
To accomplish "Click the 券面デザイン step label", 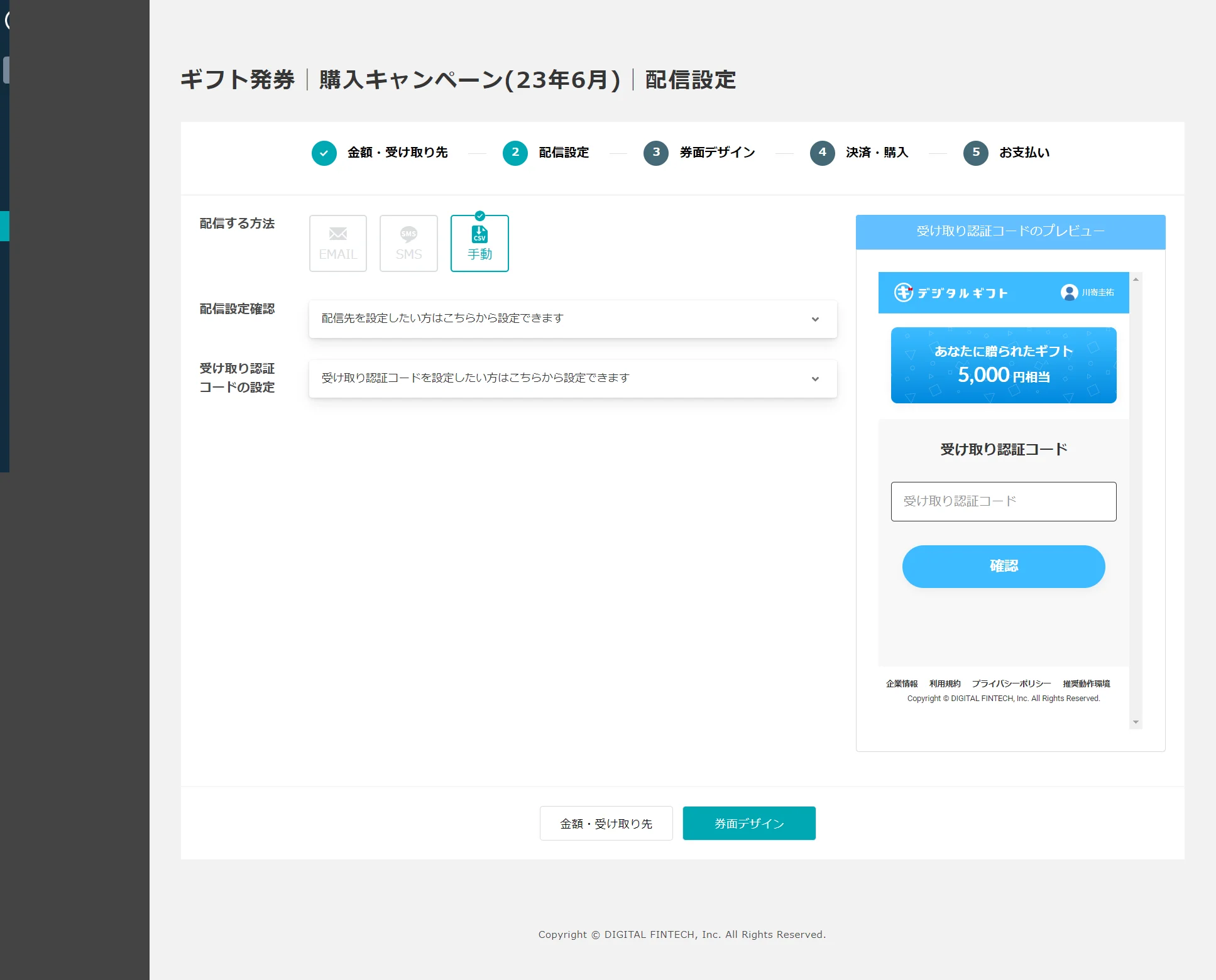I will (717, 153).
